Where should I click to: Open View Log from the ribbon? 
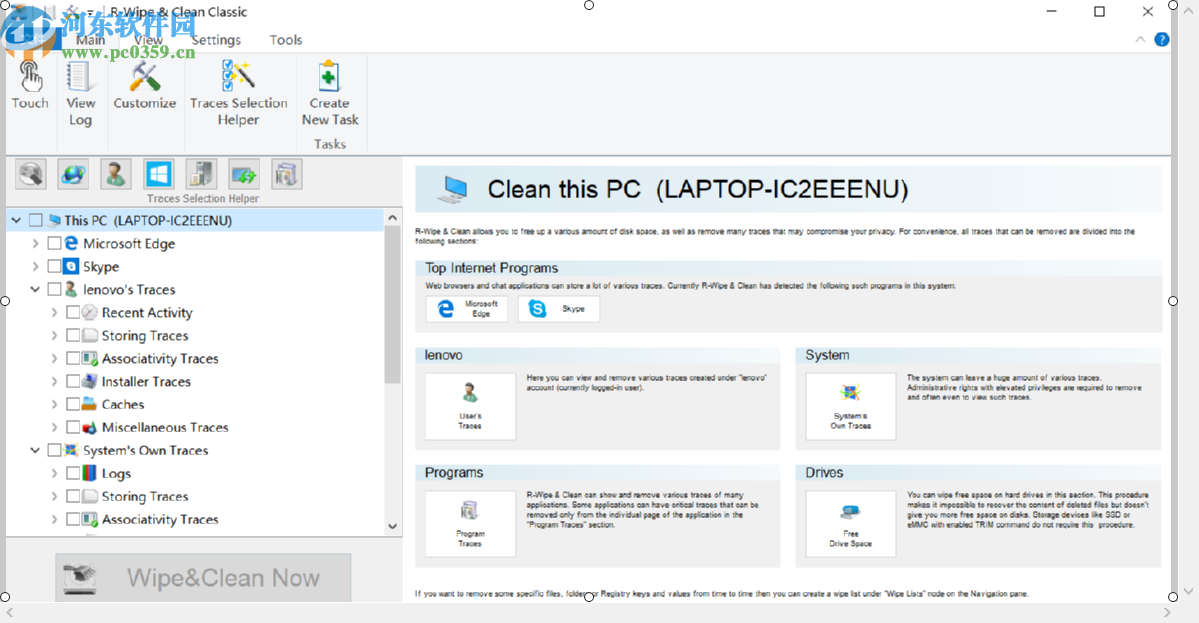click(x=80, y=93)
